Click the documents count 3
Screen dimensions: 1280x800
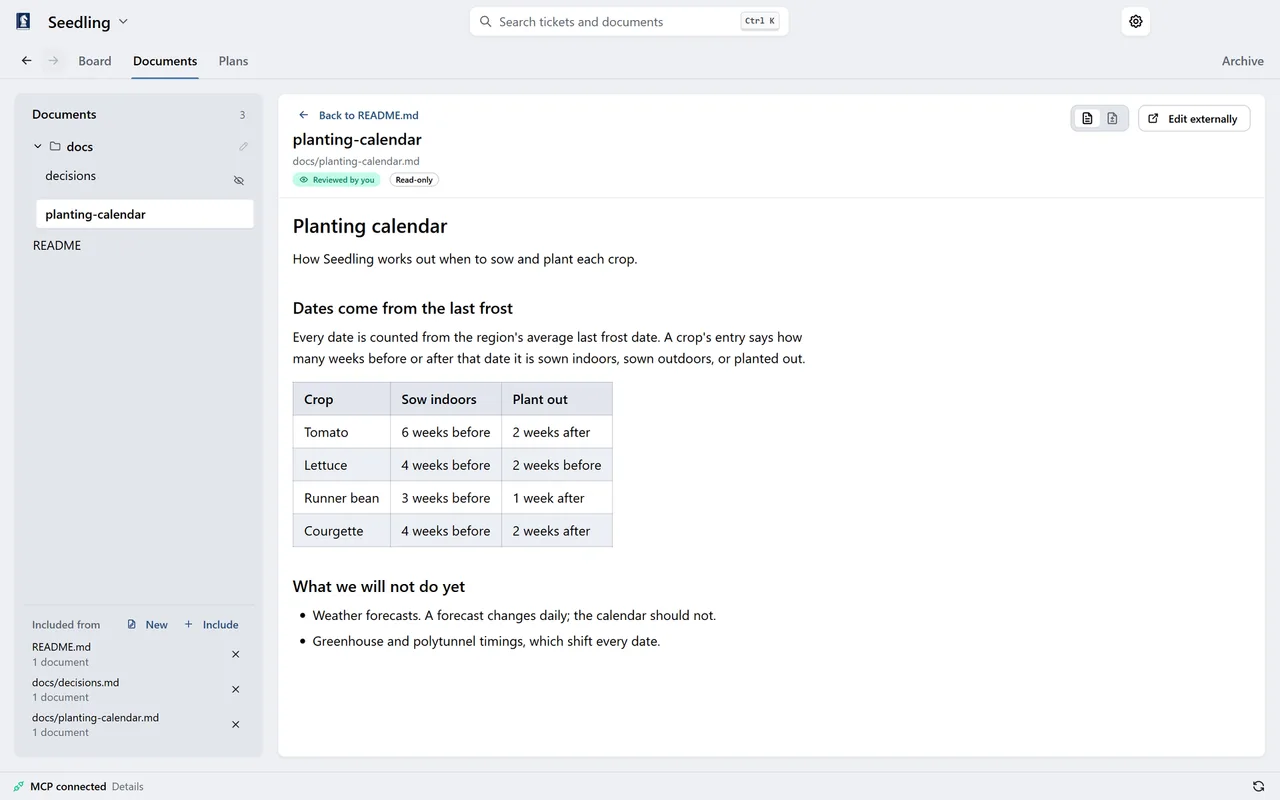[x=242, y=115]
